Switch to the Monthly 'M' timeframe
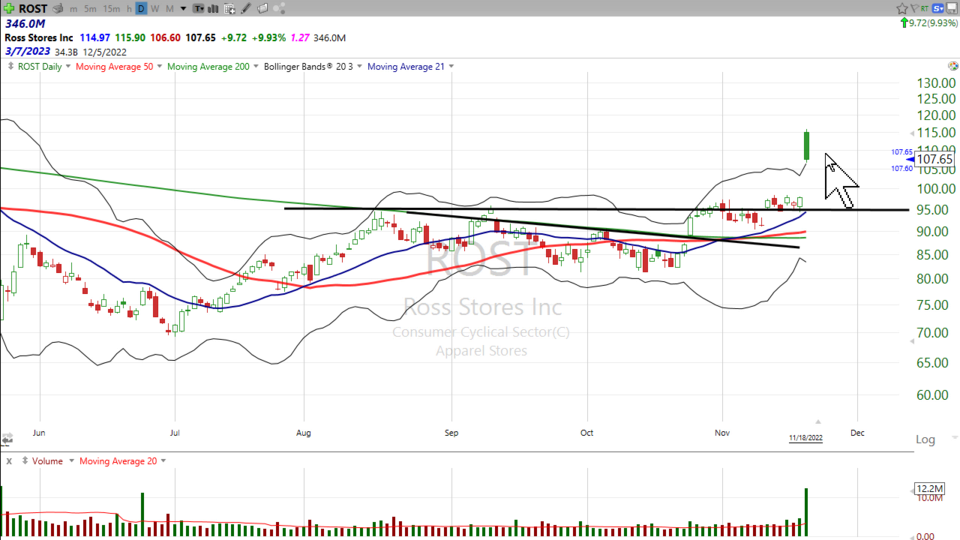960x540 pixels. click(170, 9)
